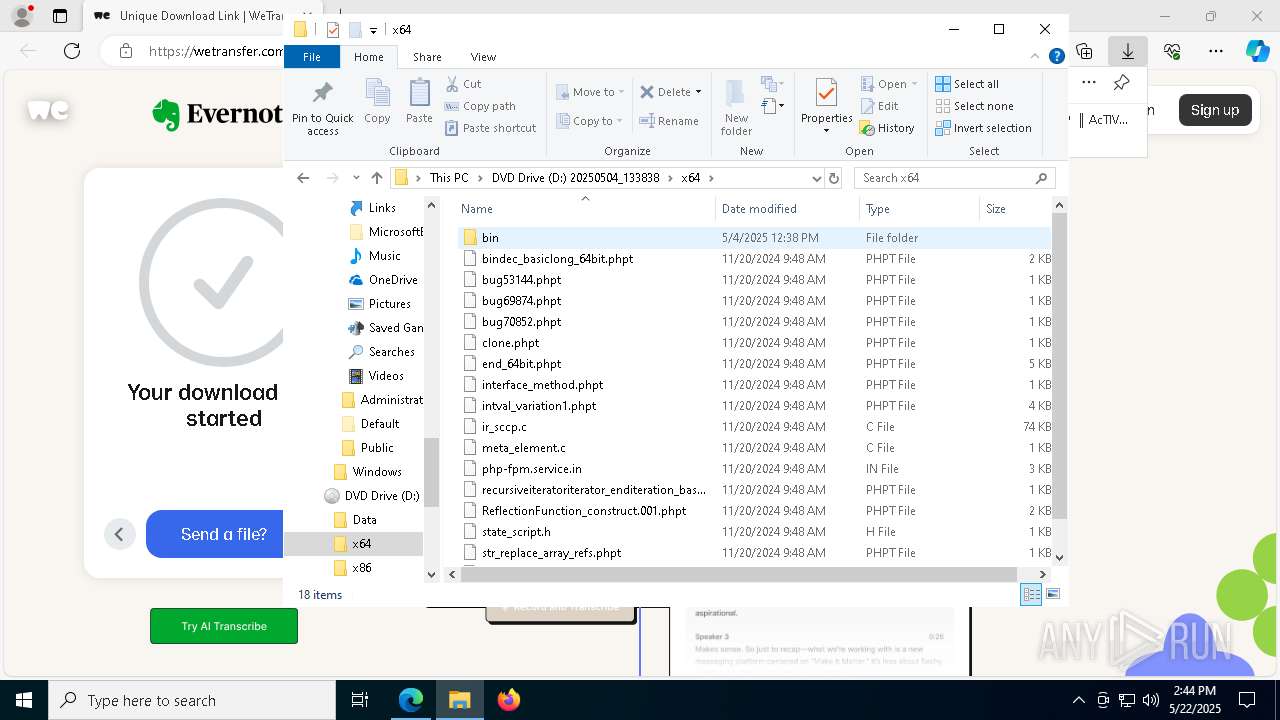Image resolution: width=1280 pixels, height=720 pixels.
Task: Open Move to dropdown
Action: [590, 92]
